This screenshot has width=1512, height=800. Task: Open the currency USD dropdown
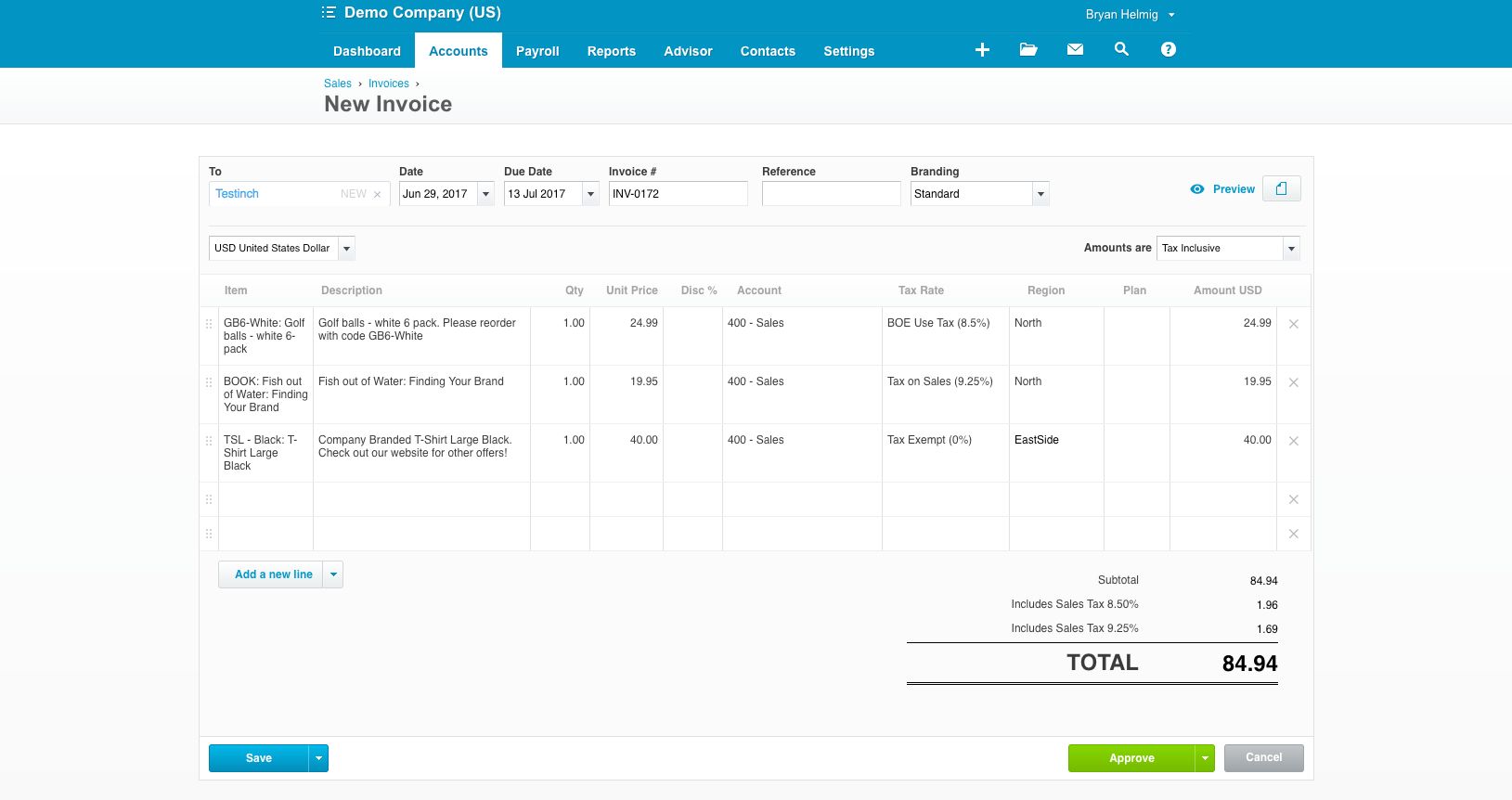pyautogui.click(x=346, y=249)
